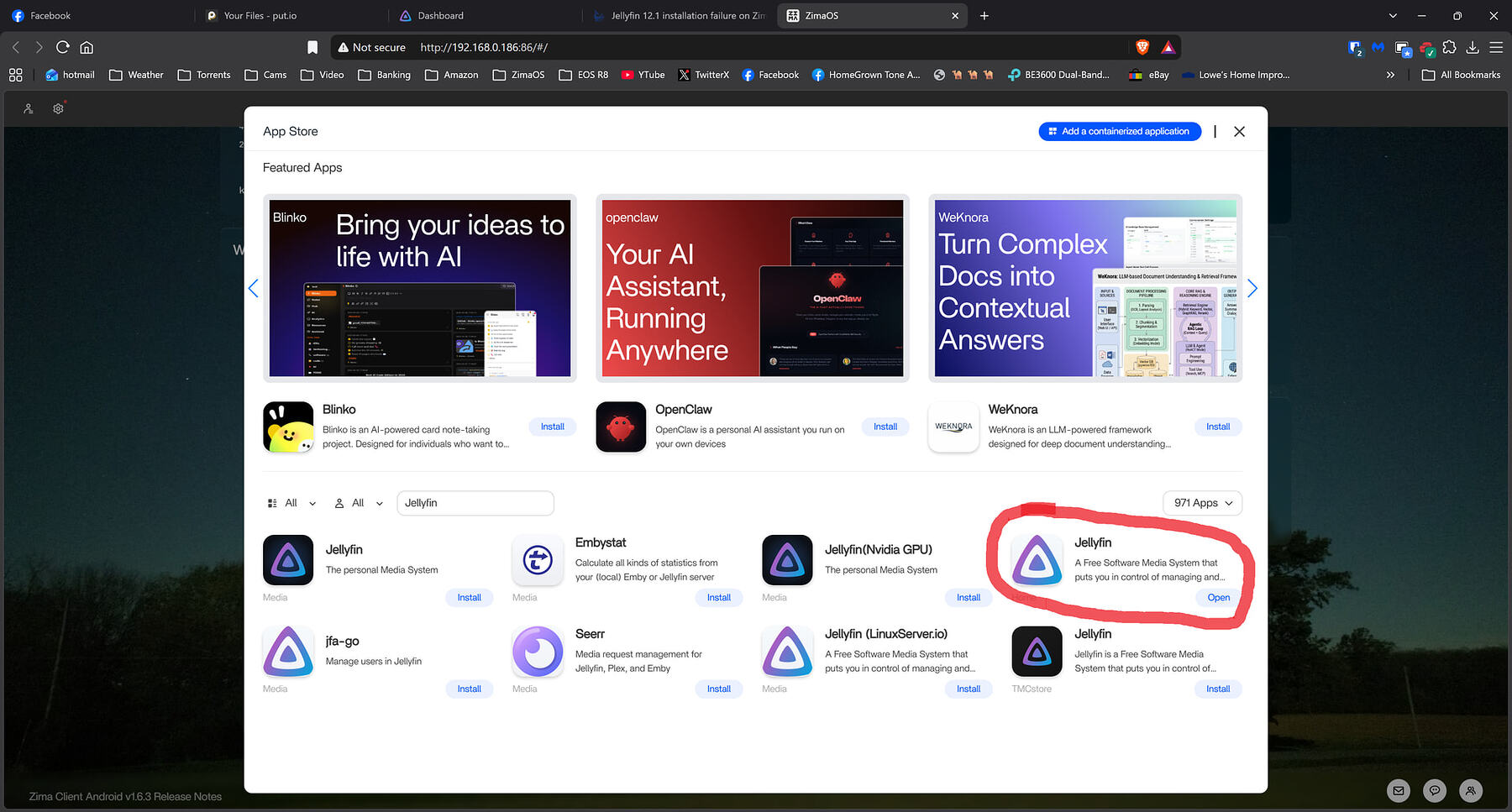Open the browser tab list dropdown arrow
1512x812 pixels.
(1393, 15)
